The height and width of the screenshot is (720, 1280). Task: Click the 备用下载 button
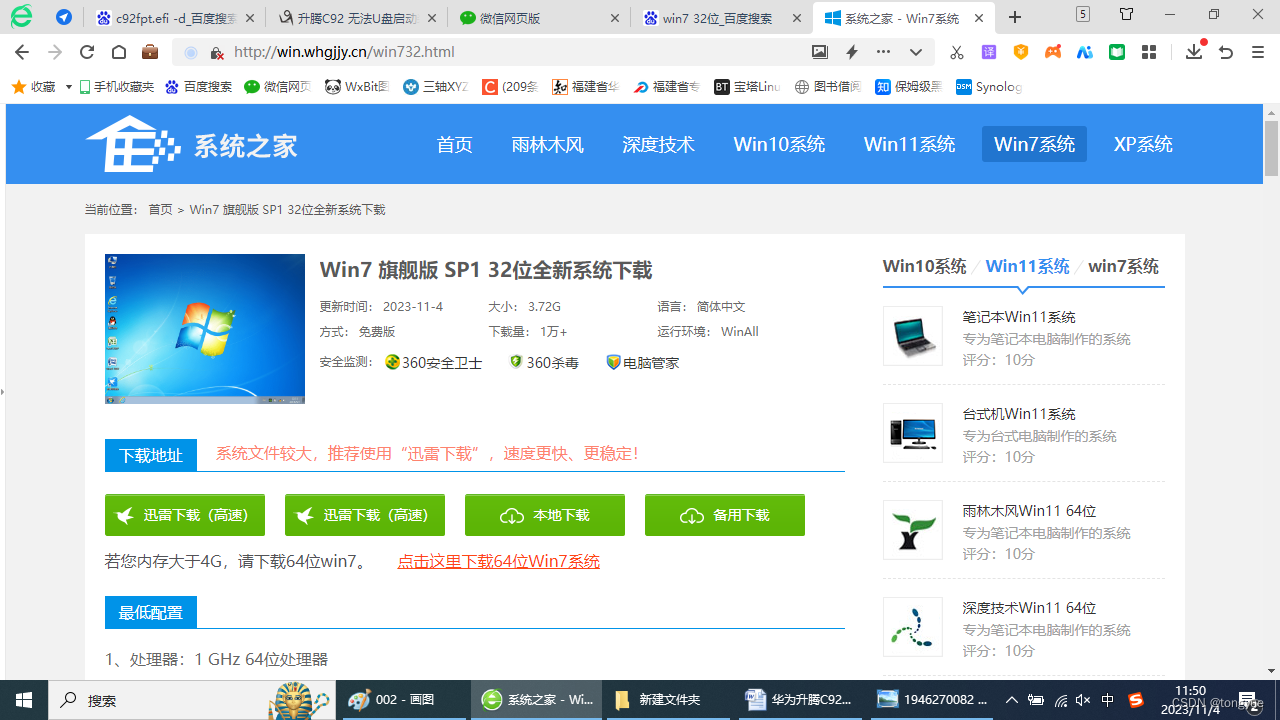725,515
